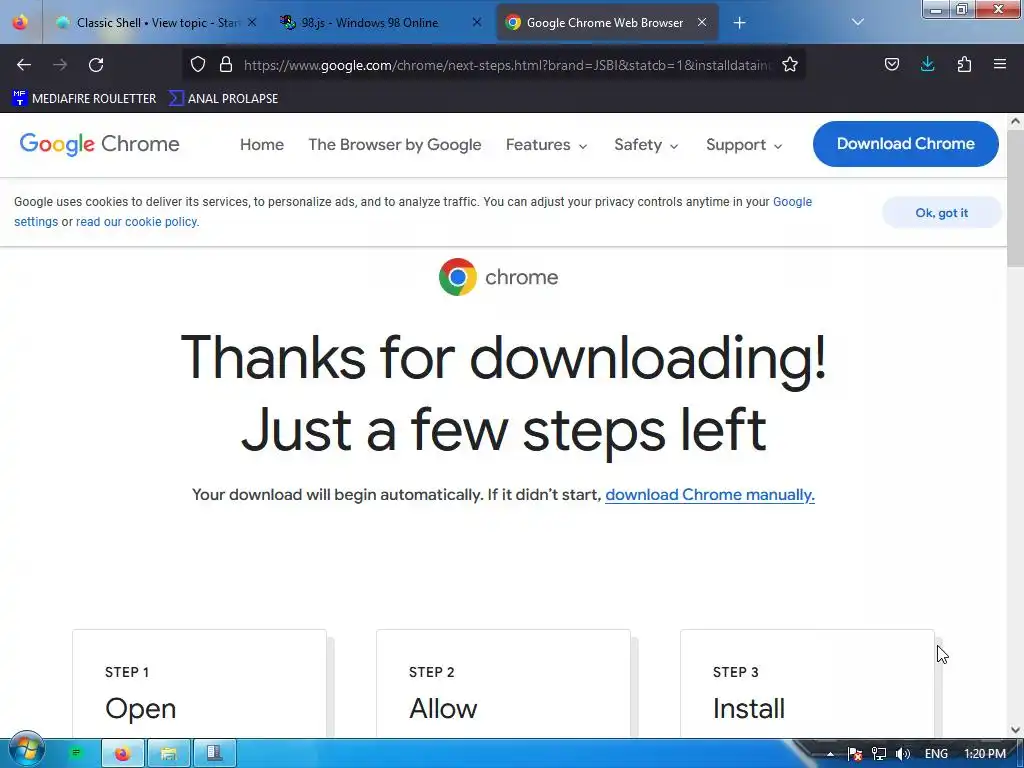Expand the Support dropdown menu

click(744, 145)
